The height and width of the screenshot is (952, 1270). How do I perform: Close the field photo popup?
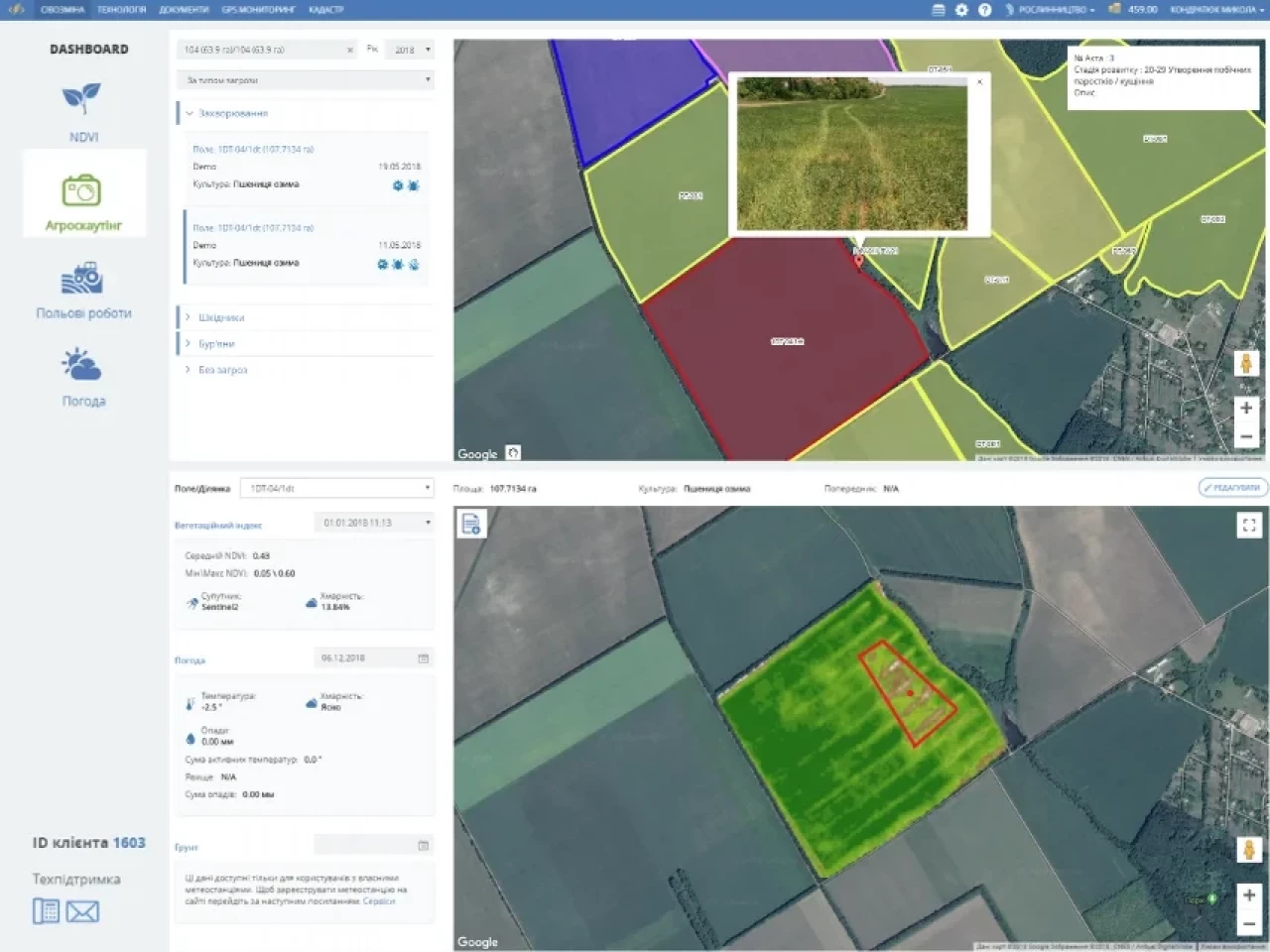[x=979, y=82]
